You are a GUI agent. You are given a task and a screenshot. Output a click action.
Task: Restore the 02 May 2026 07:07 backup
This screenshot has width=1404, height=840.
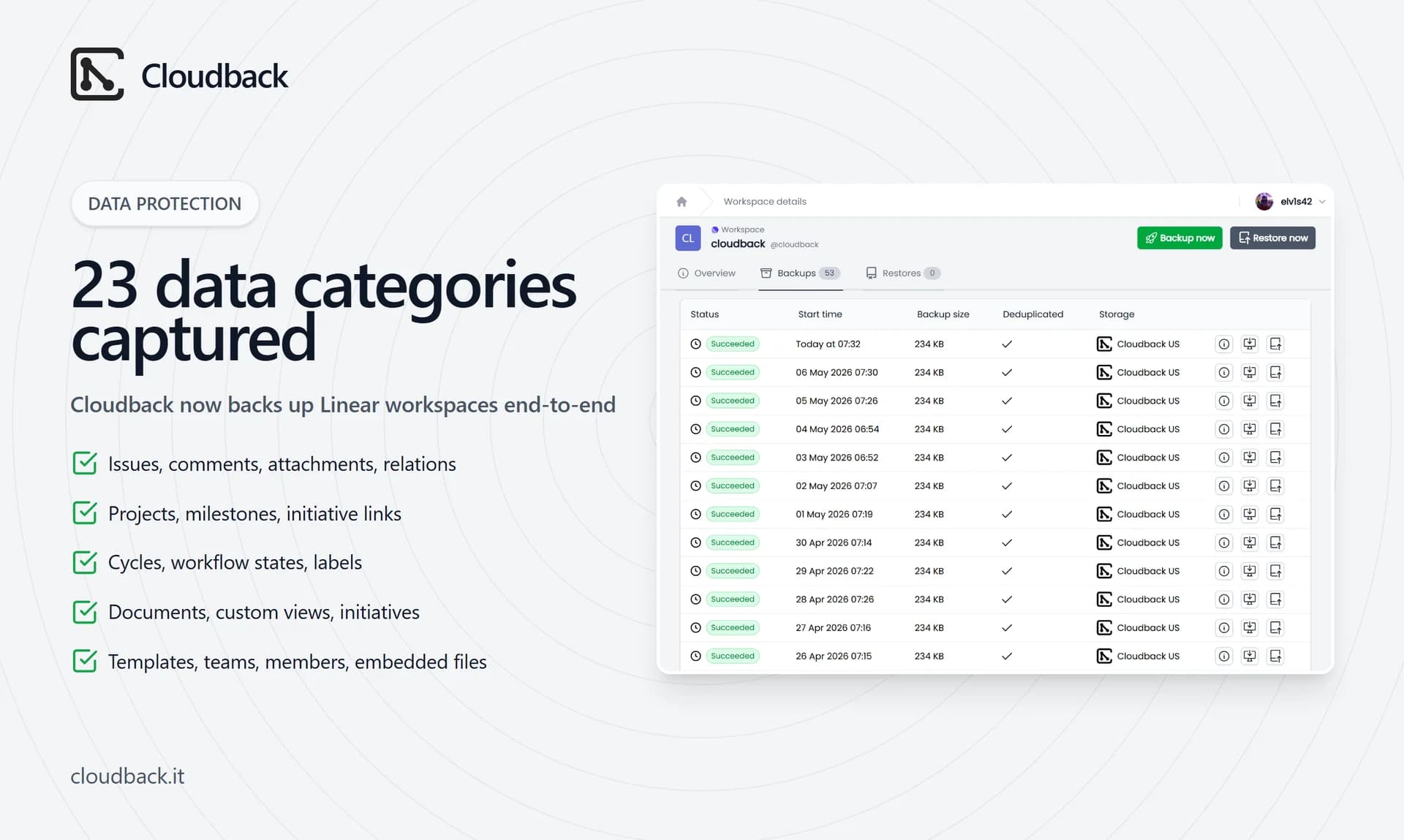coord(1275,486)
